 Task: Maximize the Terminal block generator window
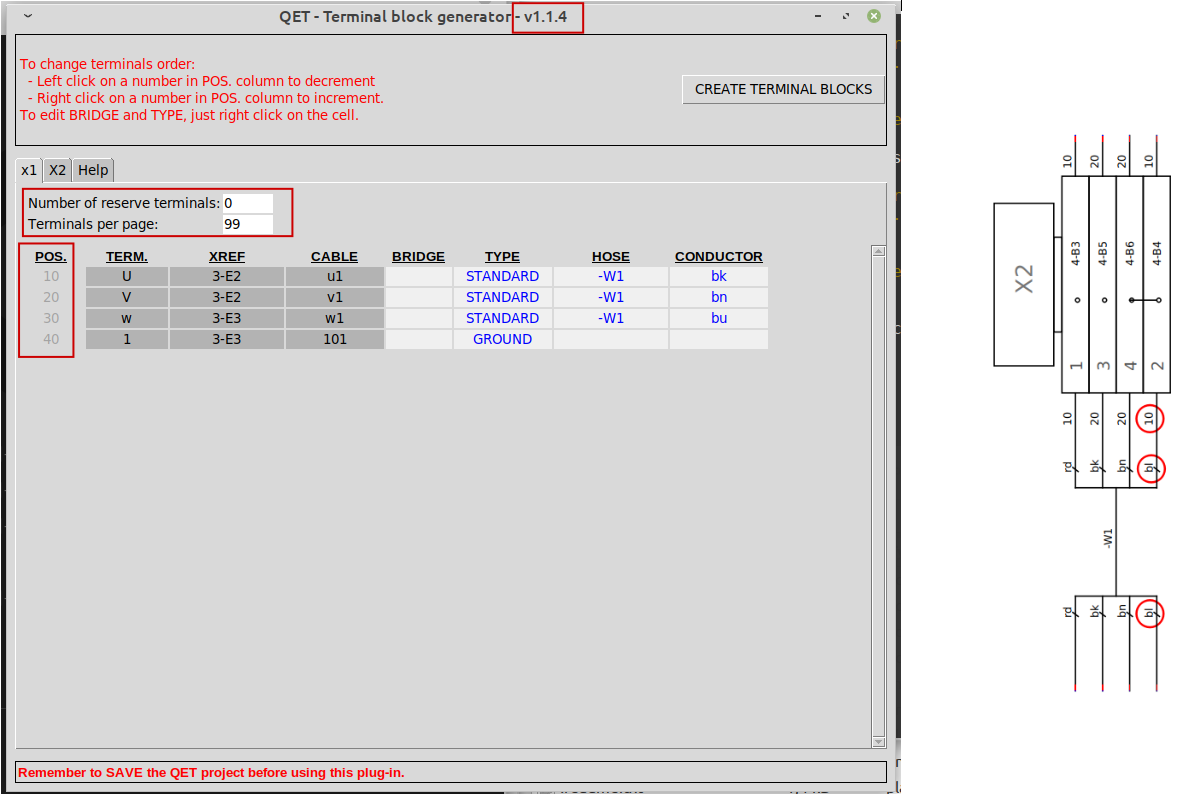846,16
